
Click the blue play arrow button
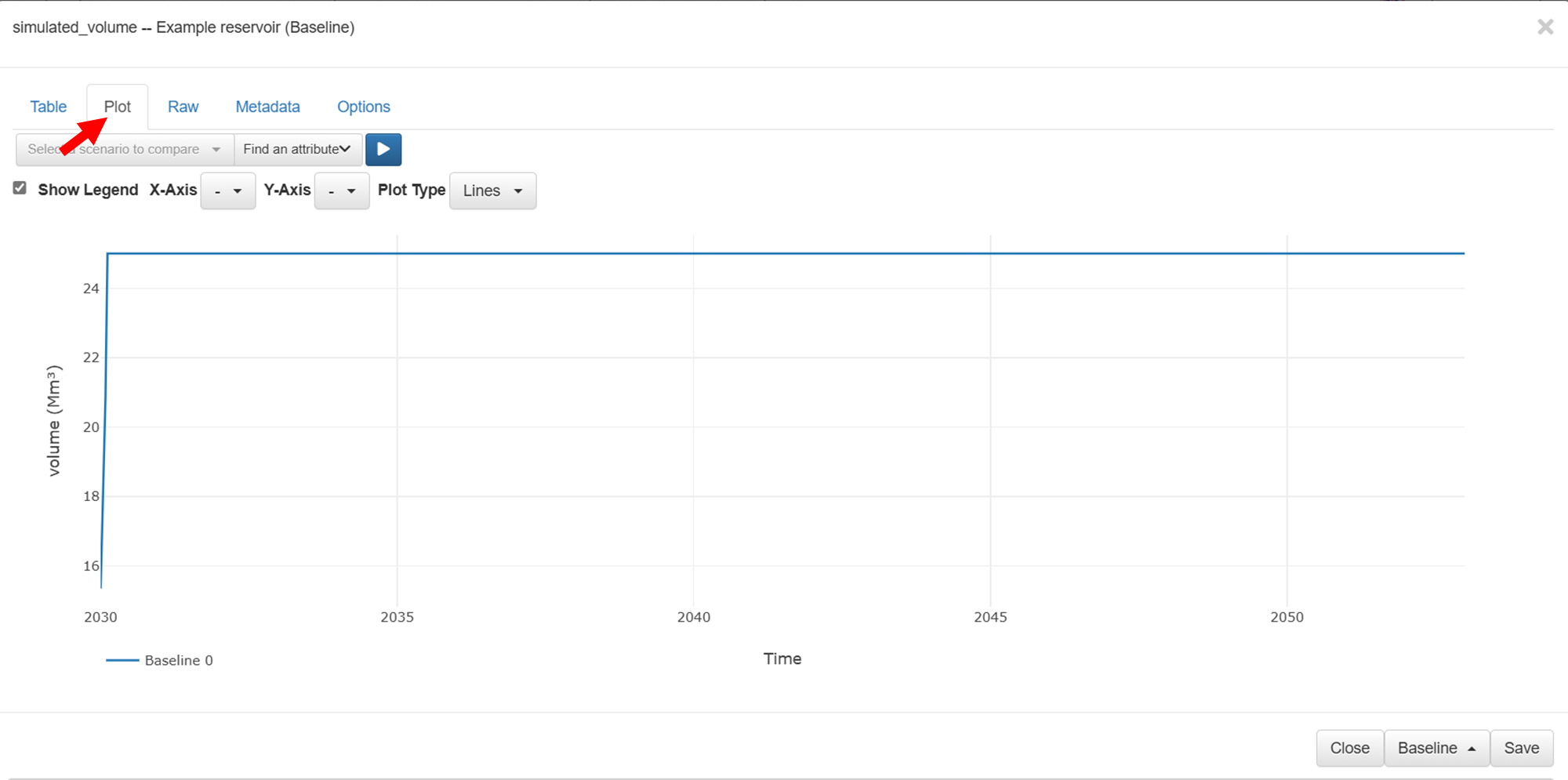[383, 150]
